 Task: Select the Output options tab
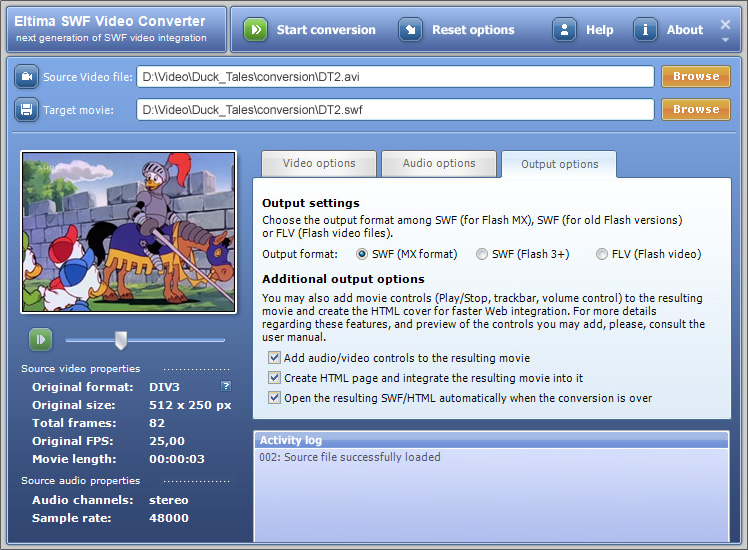(x=559, y=165)
